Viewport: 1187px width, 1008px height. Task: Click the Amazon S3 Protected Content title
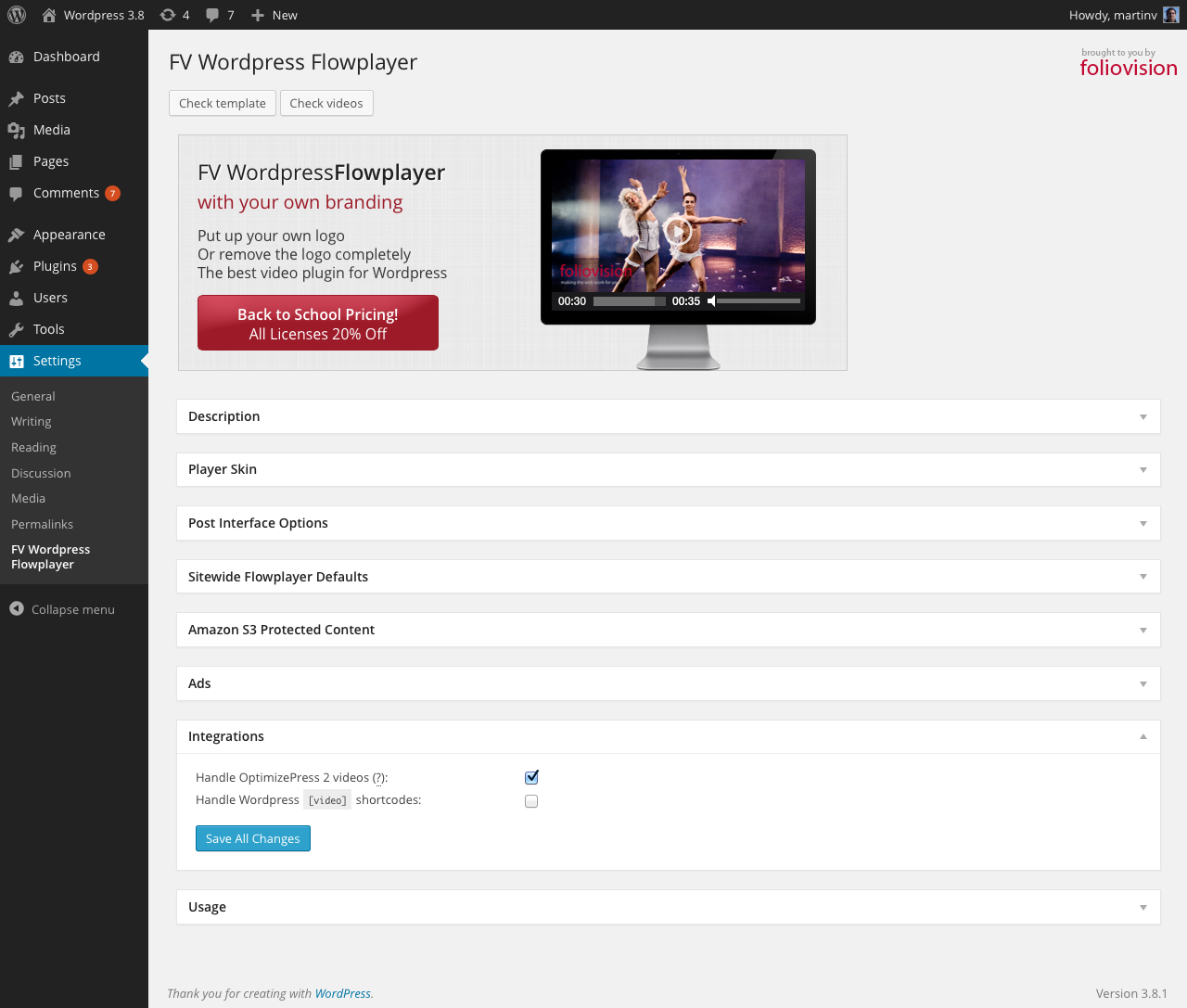[282, 630]
